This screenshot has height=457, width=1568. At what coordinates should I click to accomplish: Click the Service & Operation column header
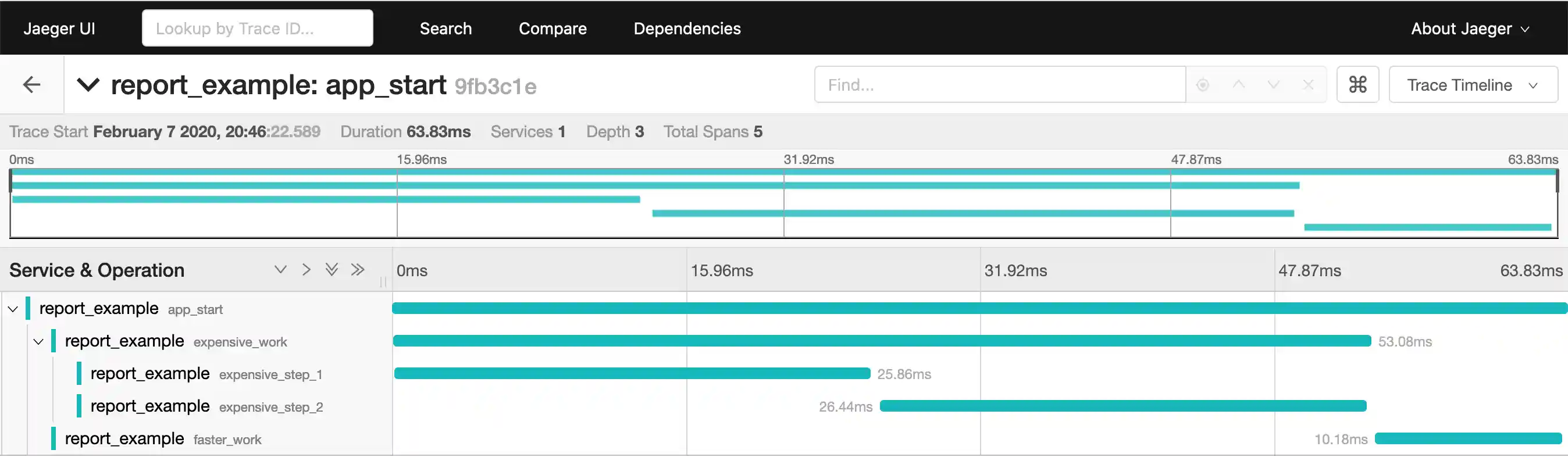click(x=97, y=270)
